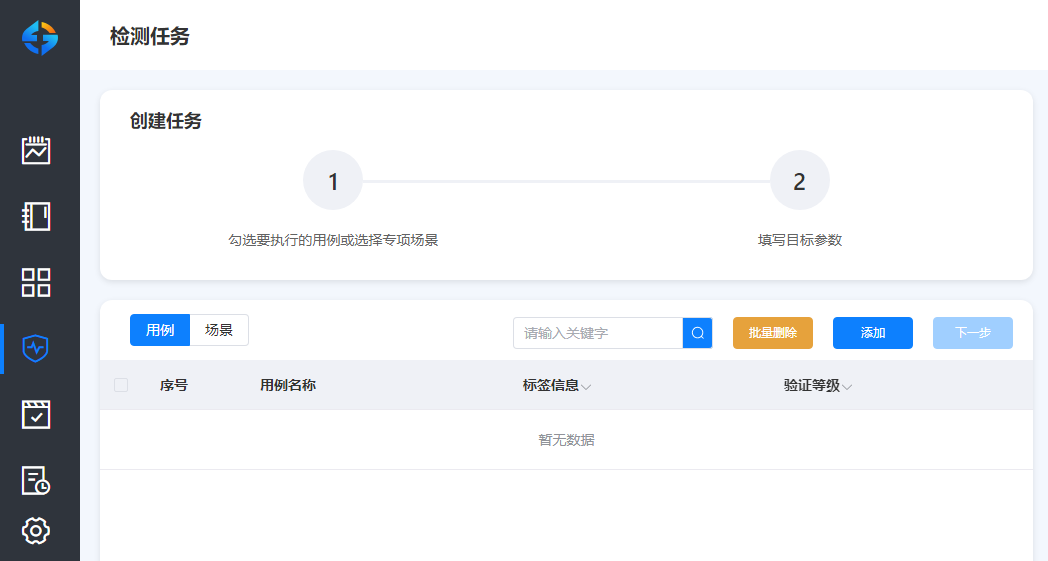Viewport: 1048px width, 561px height.
Task: Switch to the 场景 tab
Action: [x=219, y=330]
